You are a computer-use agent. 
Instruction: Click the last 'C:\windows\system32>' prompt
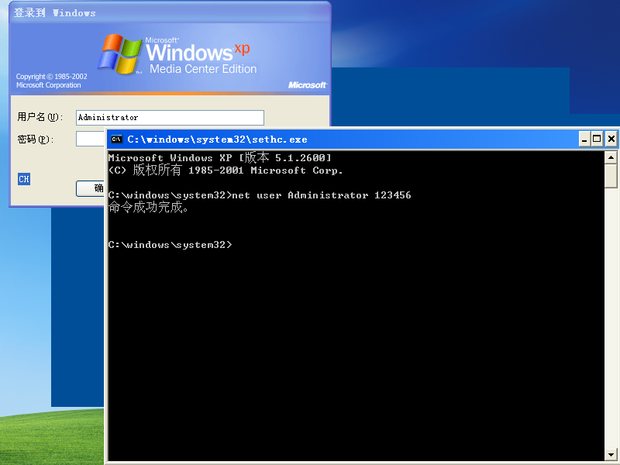170,245
